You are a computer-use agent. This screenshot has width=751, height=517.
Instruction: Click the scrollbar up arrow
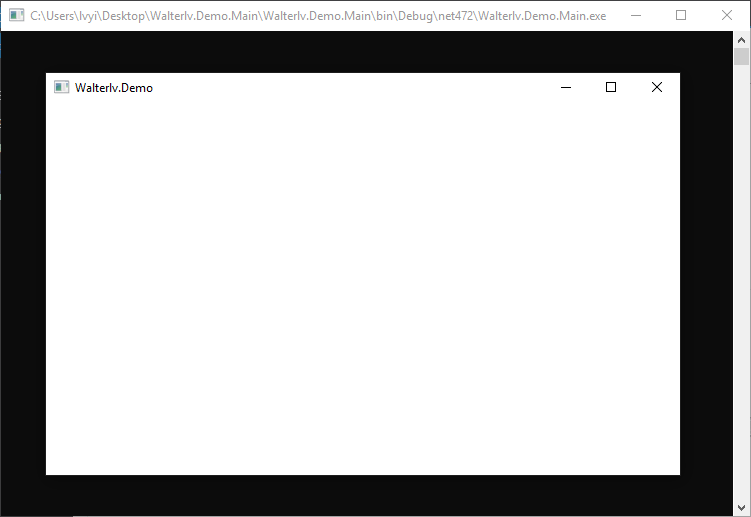[x=741, y=40]
